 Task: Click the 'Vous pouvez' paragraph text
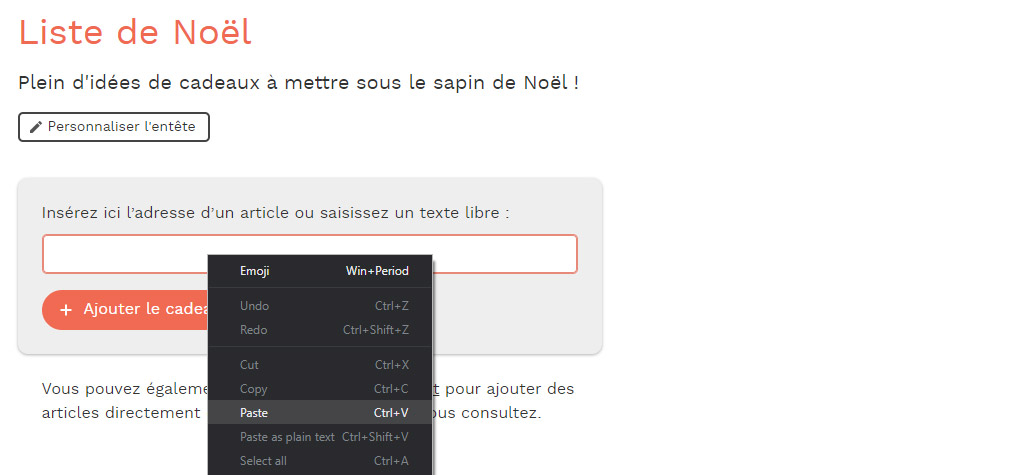[125, 389]
